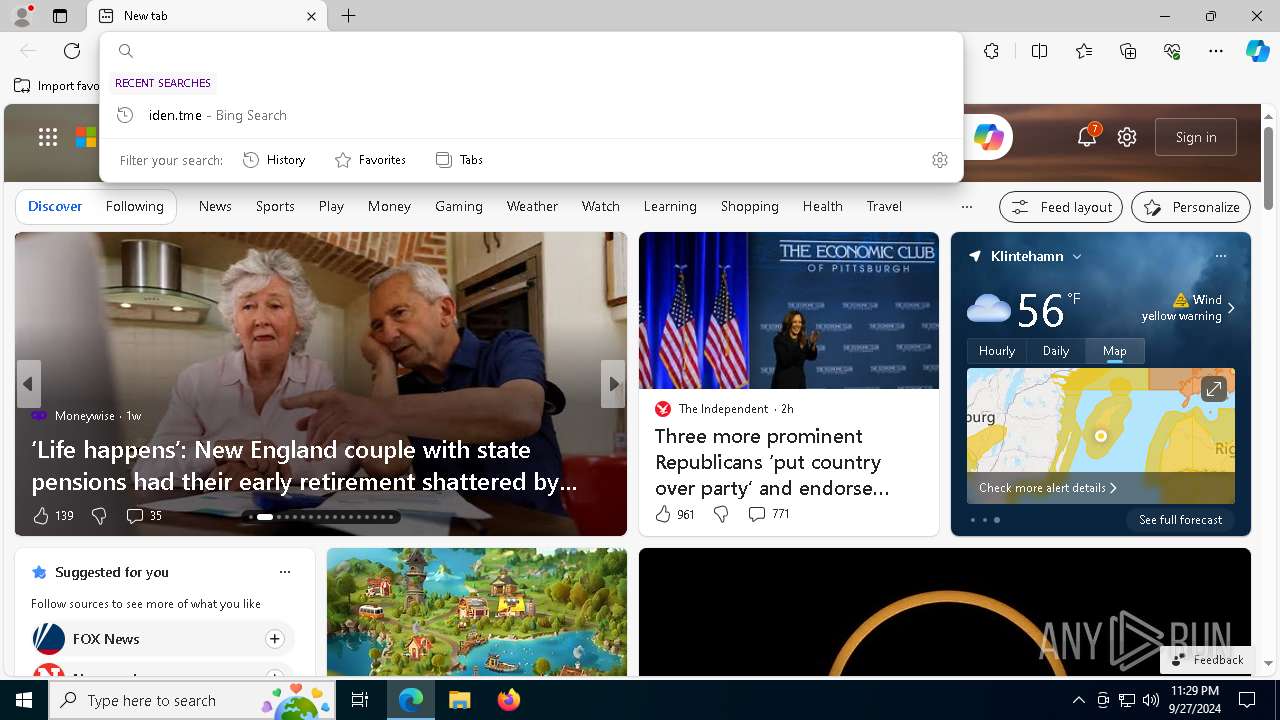The width and height of the screenshot is (1280, 720).
Task: Expand more feed categories ellipsis
Action: [966, 207]
